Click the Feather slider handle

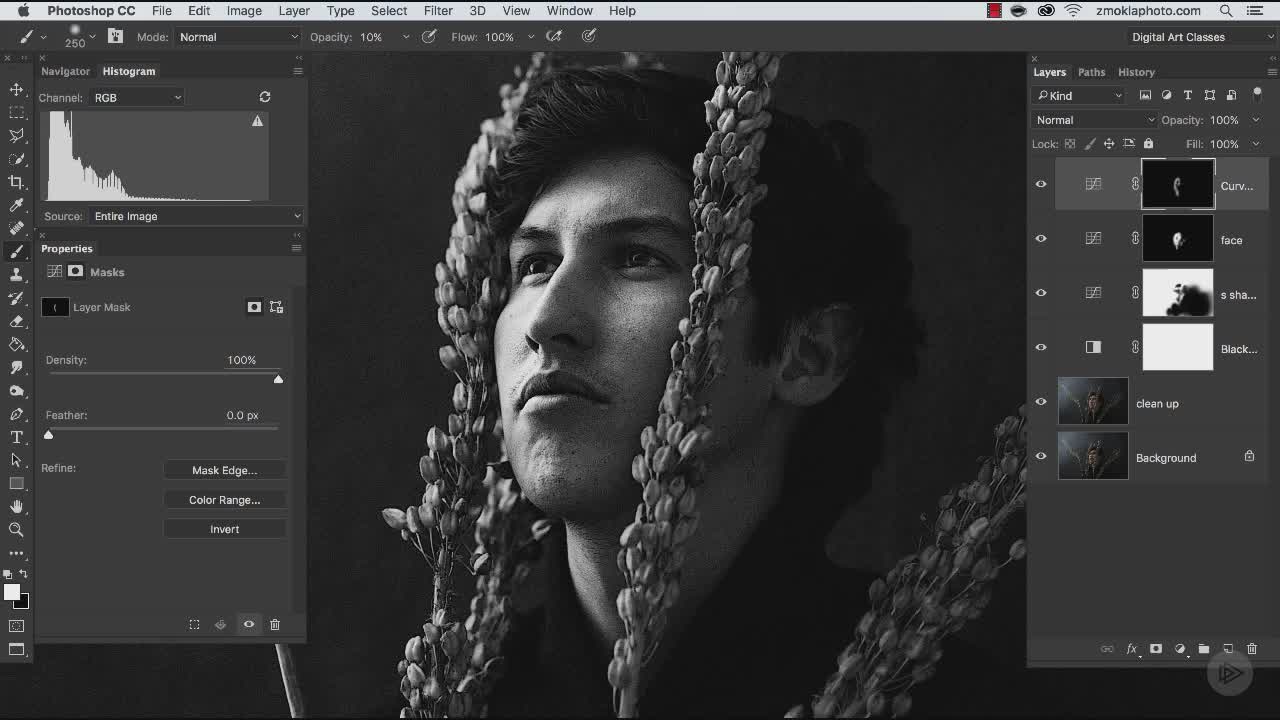[x=48, y=434]
